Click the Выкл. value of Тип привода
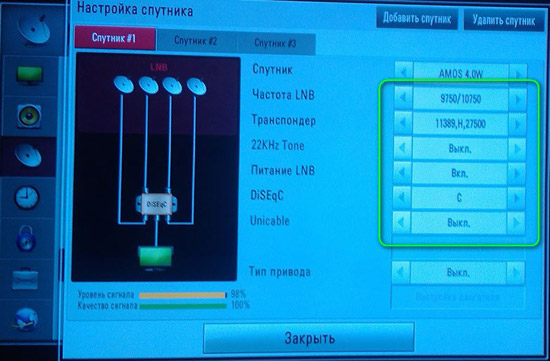The image size is (550, 361). click(458, 273)
